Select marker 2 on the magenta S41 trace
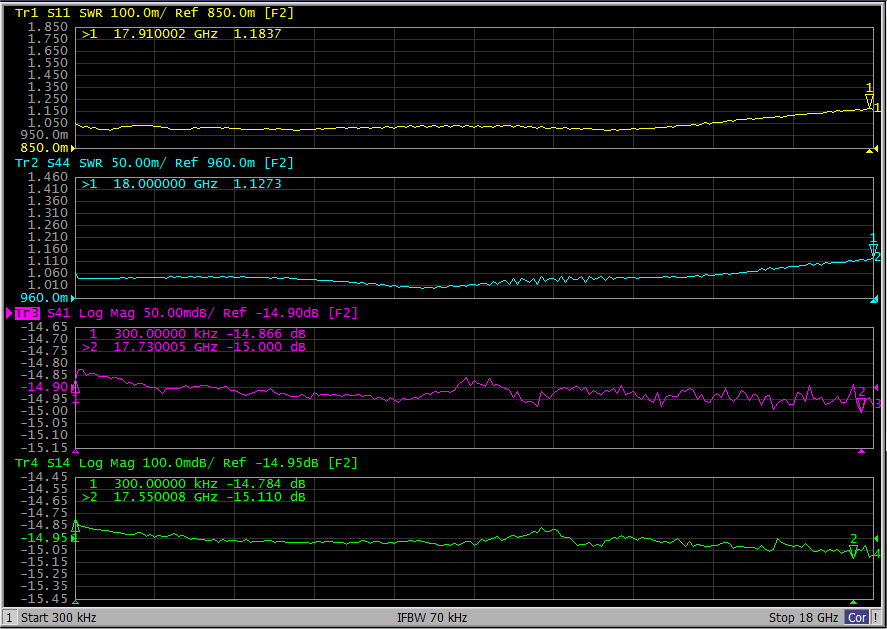 861,402
